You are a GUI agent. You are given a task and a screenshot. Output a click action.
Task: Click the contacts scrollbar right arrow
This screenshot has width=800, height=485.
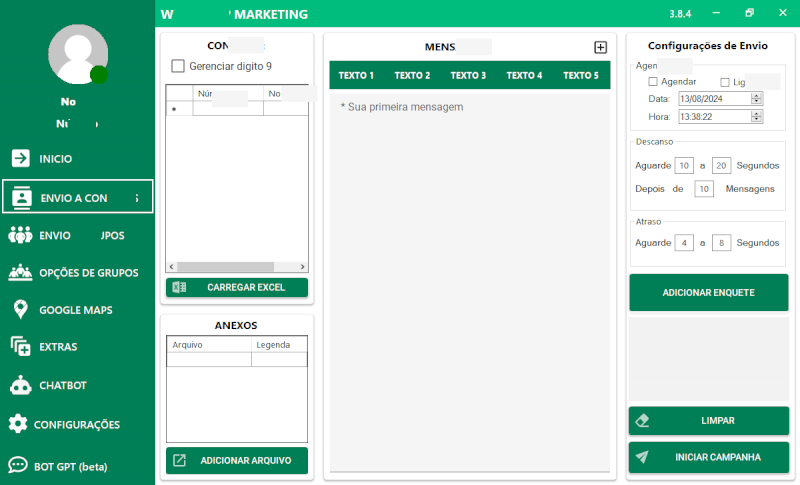pyautogui.click(x=303, y=267)
